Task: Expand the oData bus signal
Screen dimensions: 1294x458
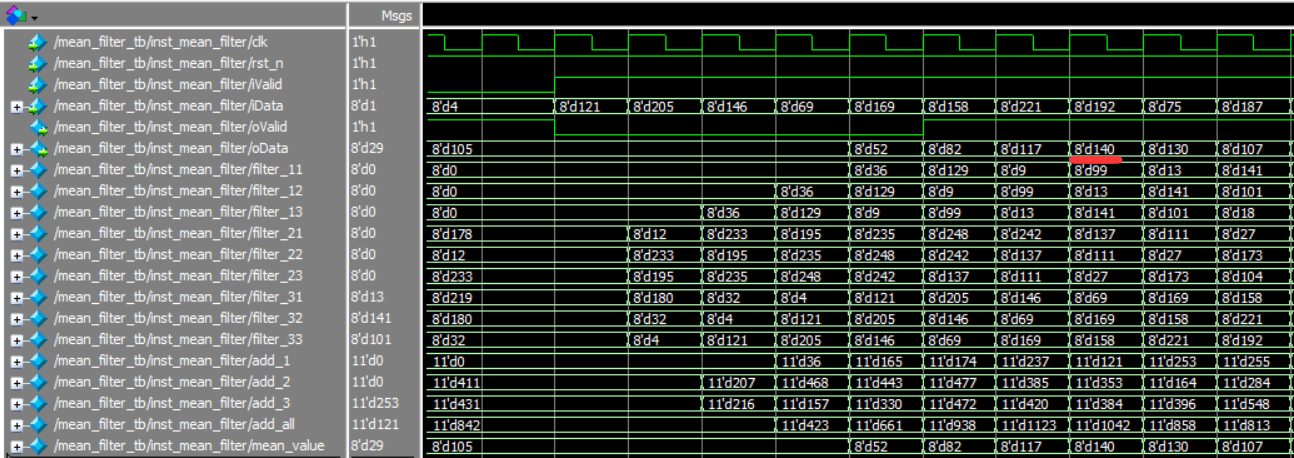Action: [x=16, y=148]
